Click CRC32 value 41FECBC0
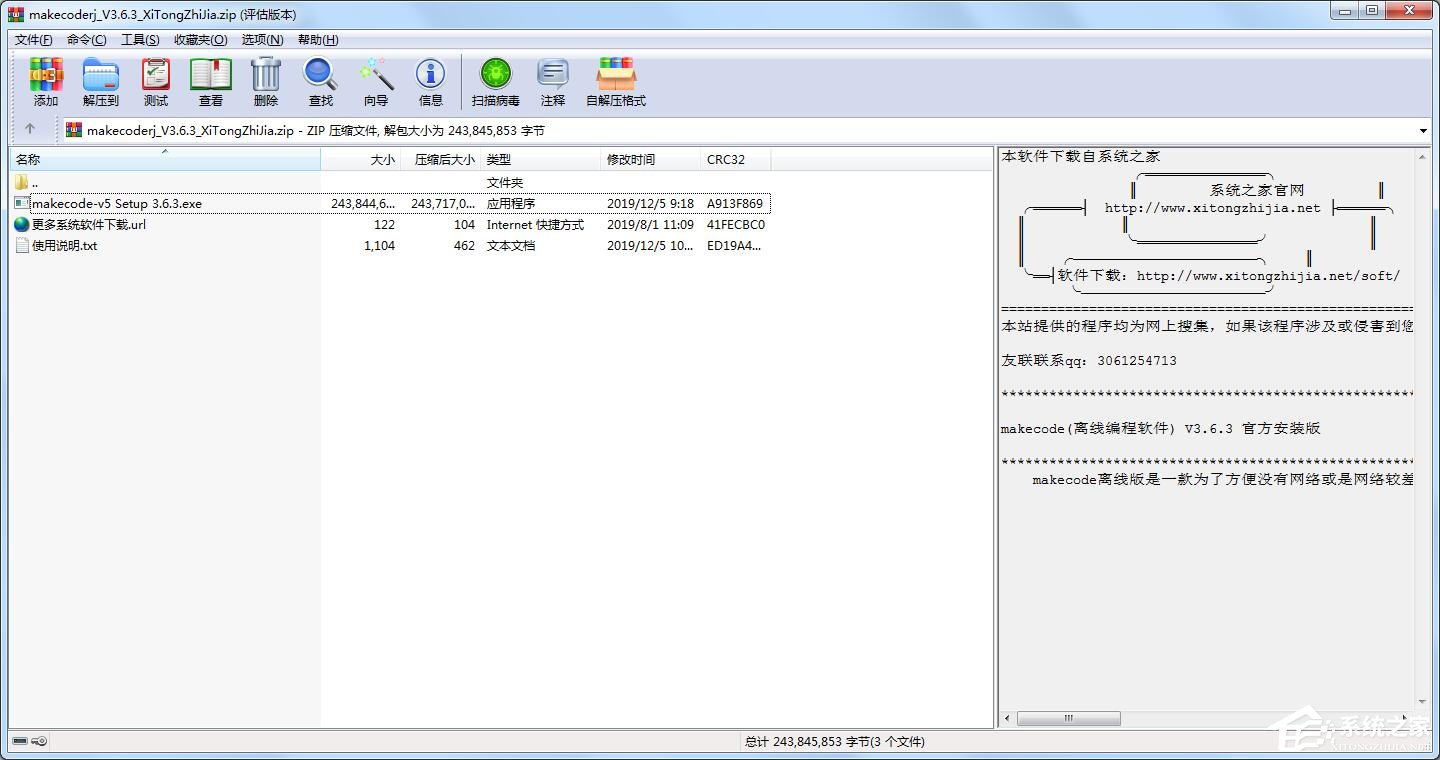Image resolution: width=1440 pixels, height=760 pixels. (x=736, y=224)
